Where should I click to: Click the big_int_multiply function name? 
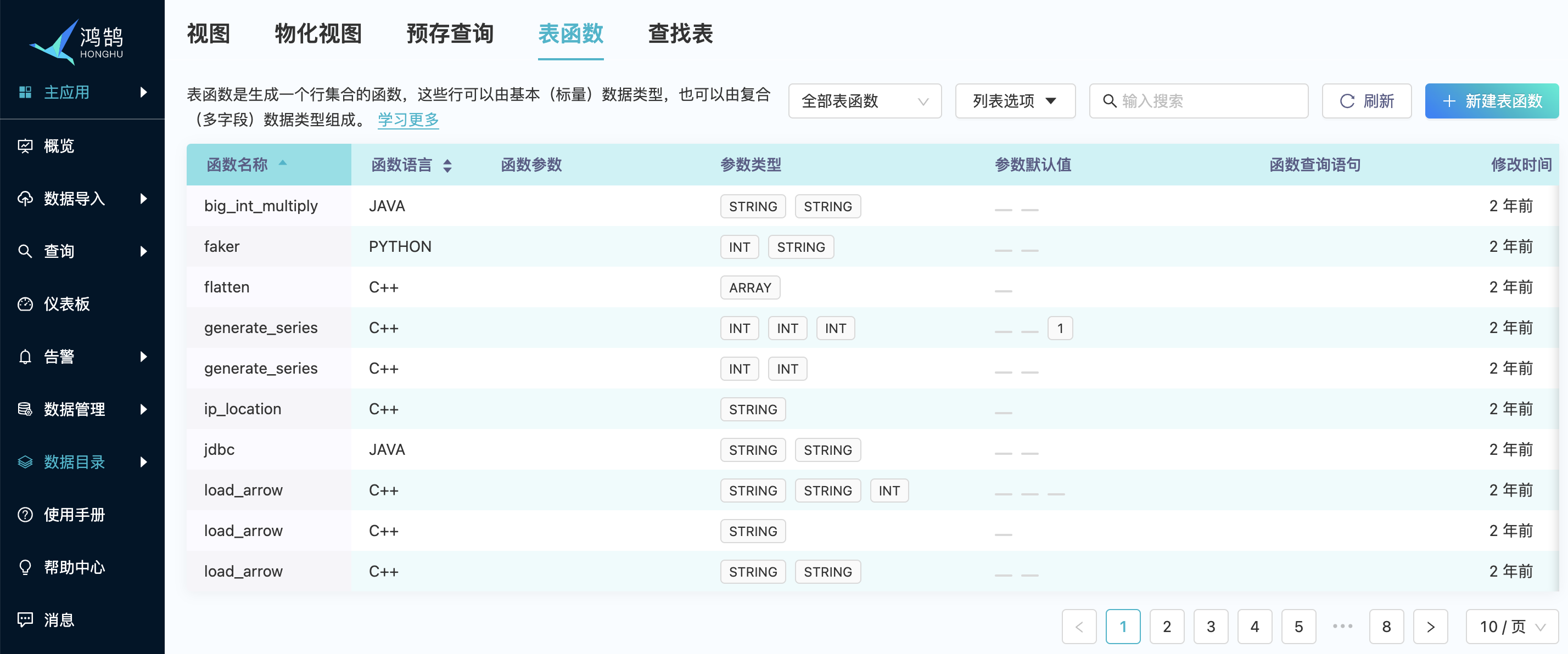point(261,206)
